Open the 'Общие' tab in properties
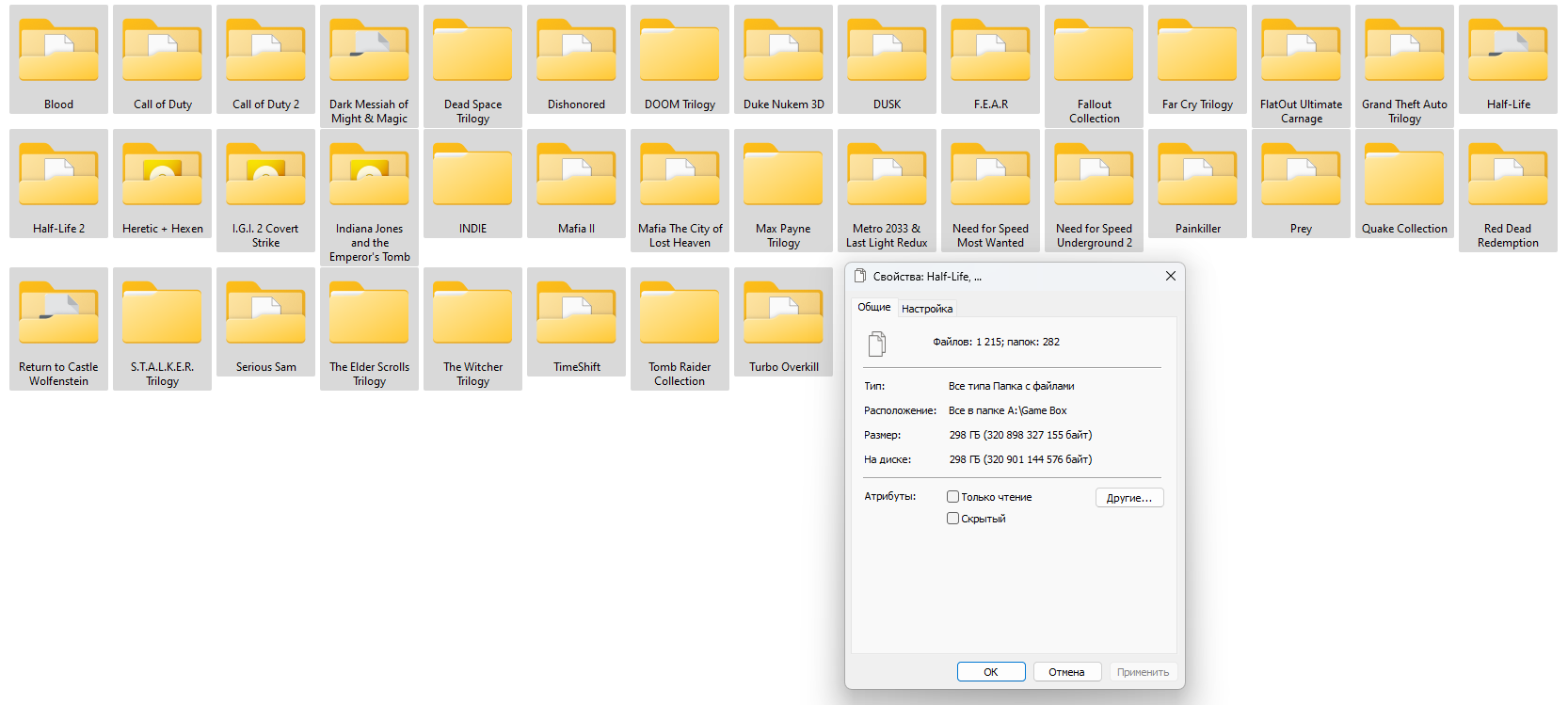 coord(873,307)
